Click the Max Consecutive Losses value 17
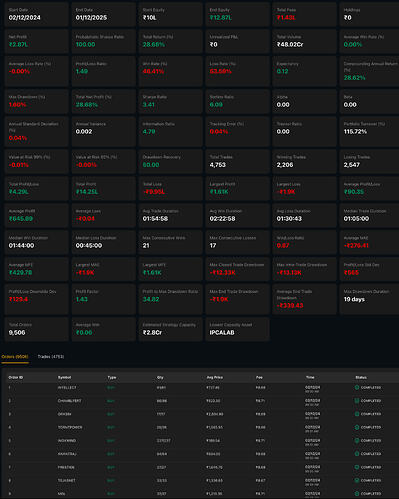The image size is (399, 499). click(x=213, y=246)
